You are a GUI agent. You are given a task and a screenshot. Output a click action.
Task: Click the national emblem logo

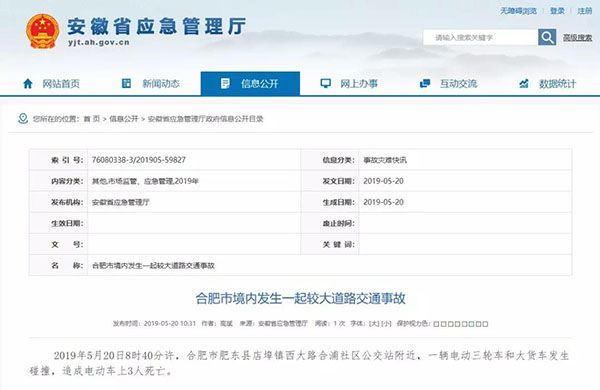click(x=42, y=31)
